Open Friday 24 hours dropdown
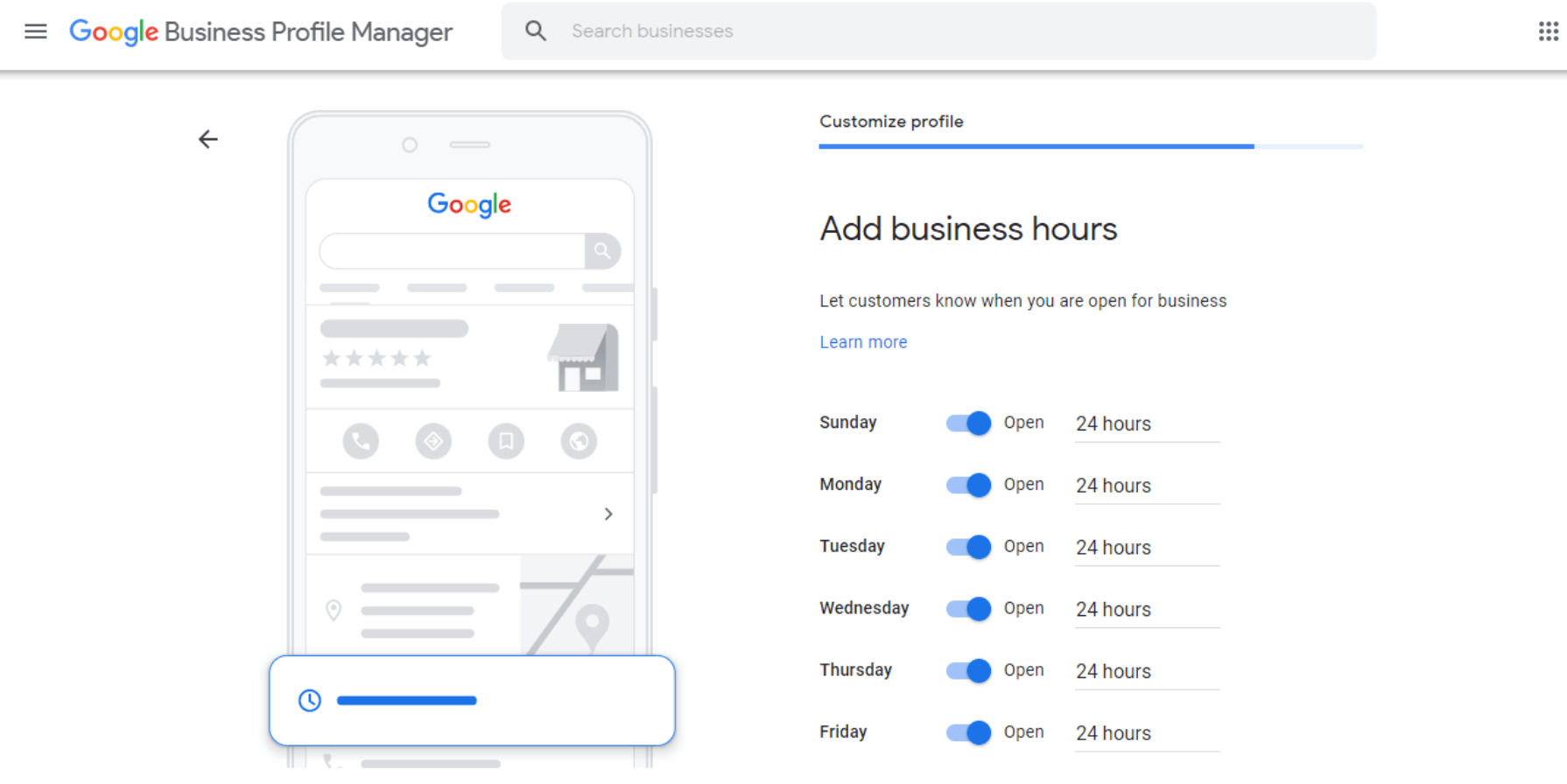 click(x=1147, y=733)
